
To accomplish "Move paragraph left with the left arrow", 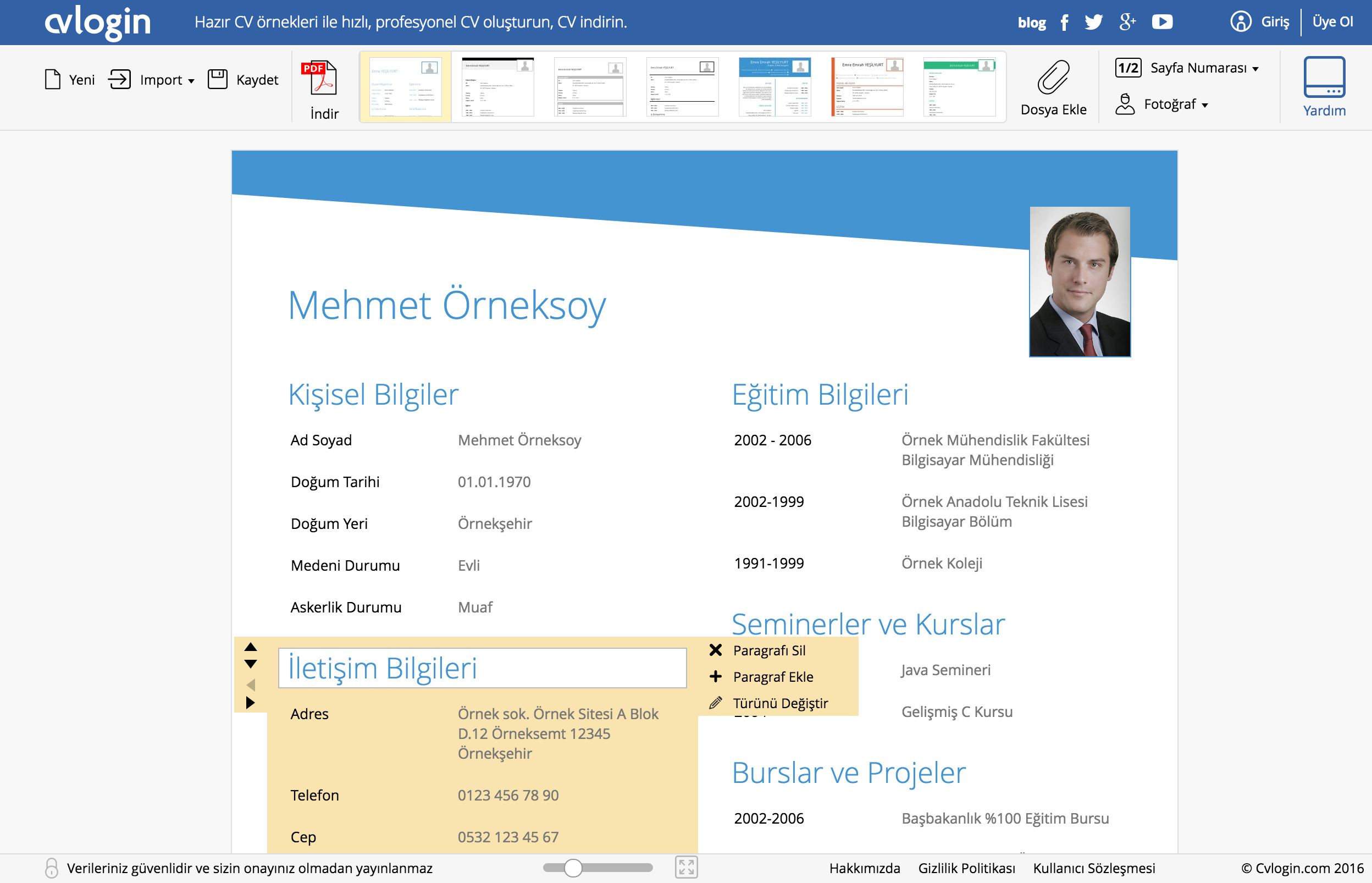I will coord(251,685).
